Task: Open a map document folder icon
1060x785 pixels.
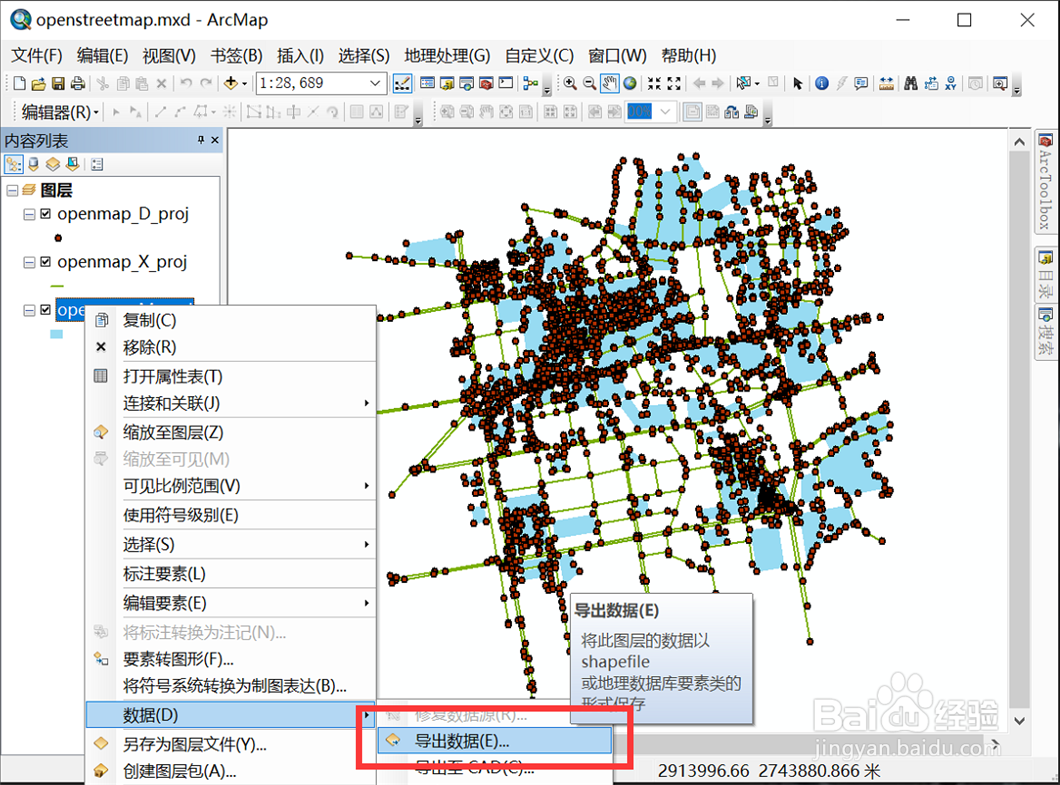Action: pos(39,83)
